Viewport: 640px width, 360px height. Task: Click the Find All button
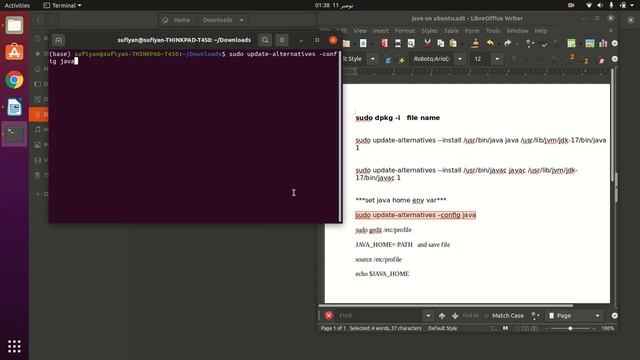(x=471, y=316)
